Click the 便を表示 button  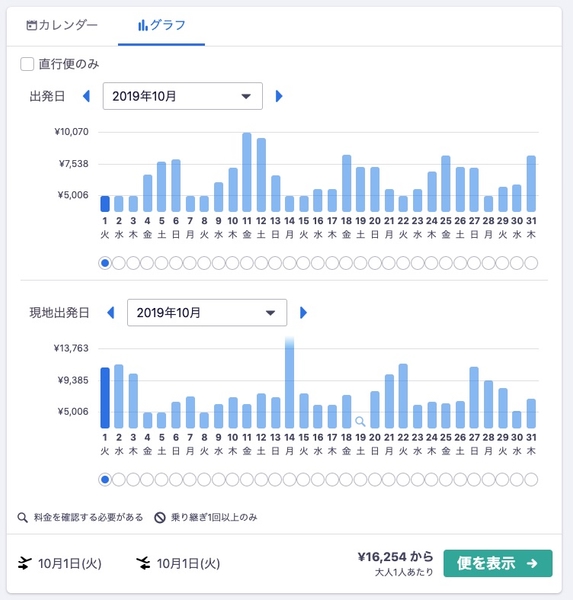coord(498,563)
